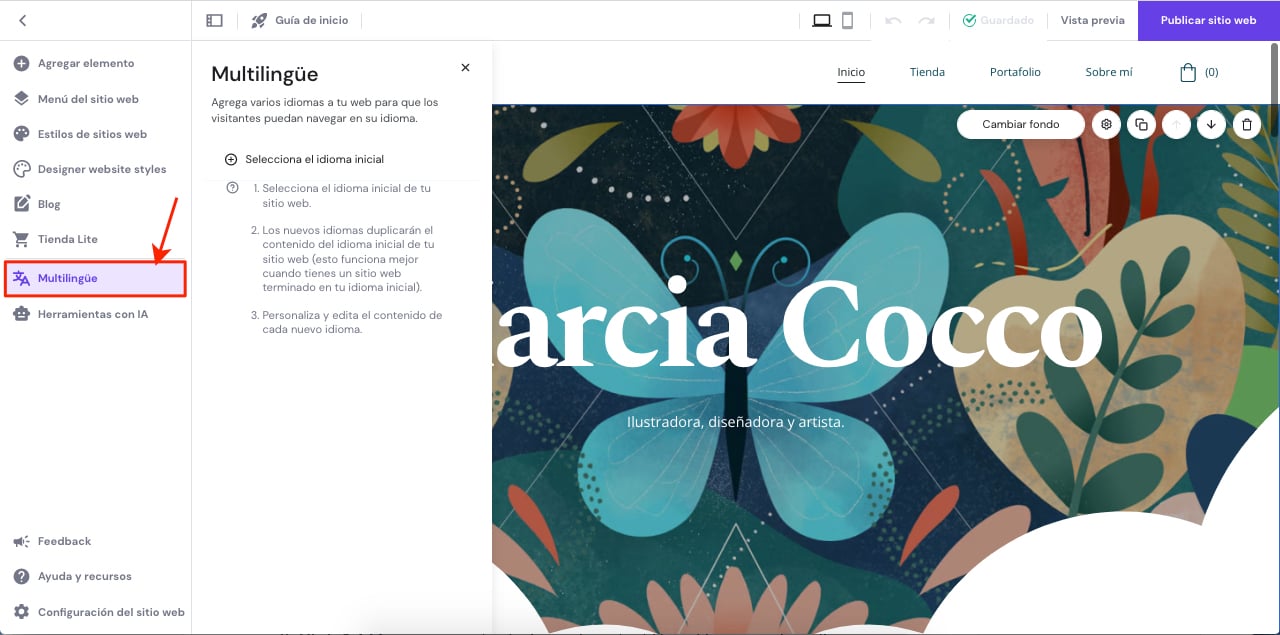1280x635 pixels.
Task: Delete section with trash icon
Action: [1246, 125]
